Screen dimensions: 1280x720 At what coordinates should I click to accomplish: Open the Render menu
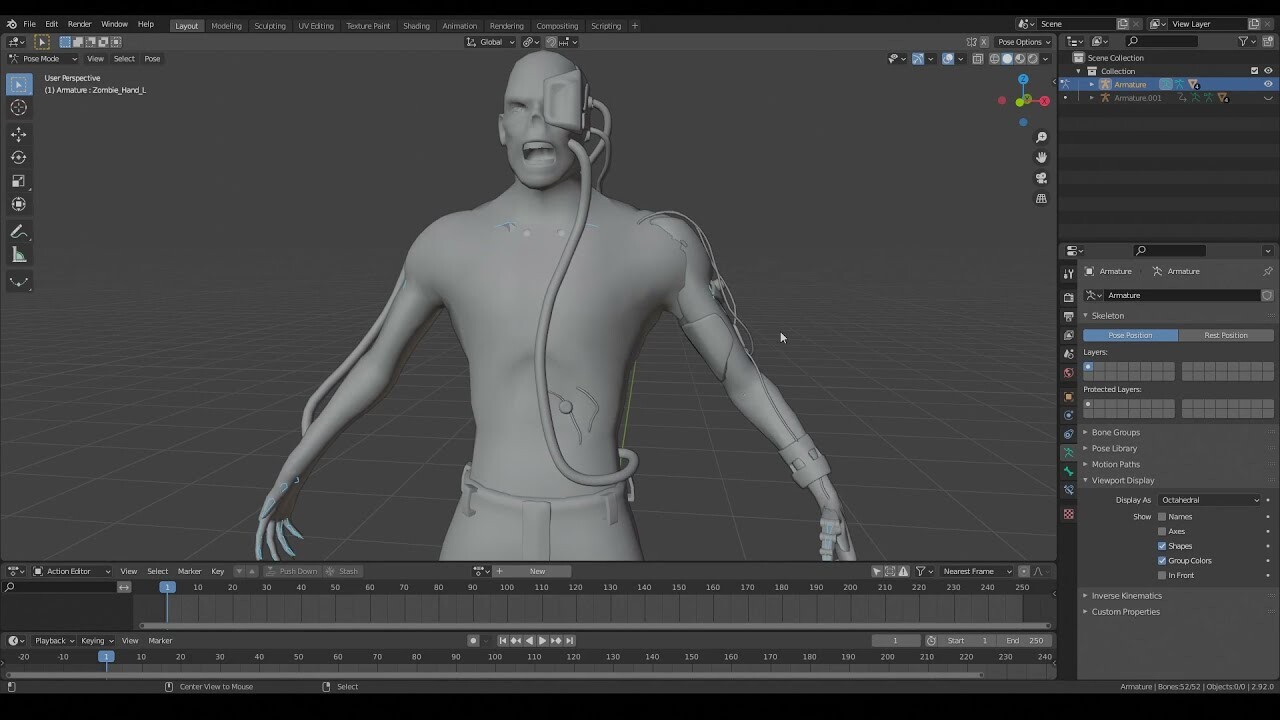(80, 24)
